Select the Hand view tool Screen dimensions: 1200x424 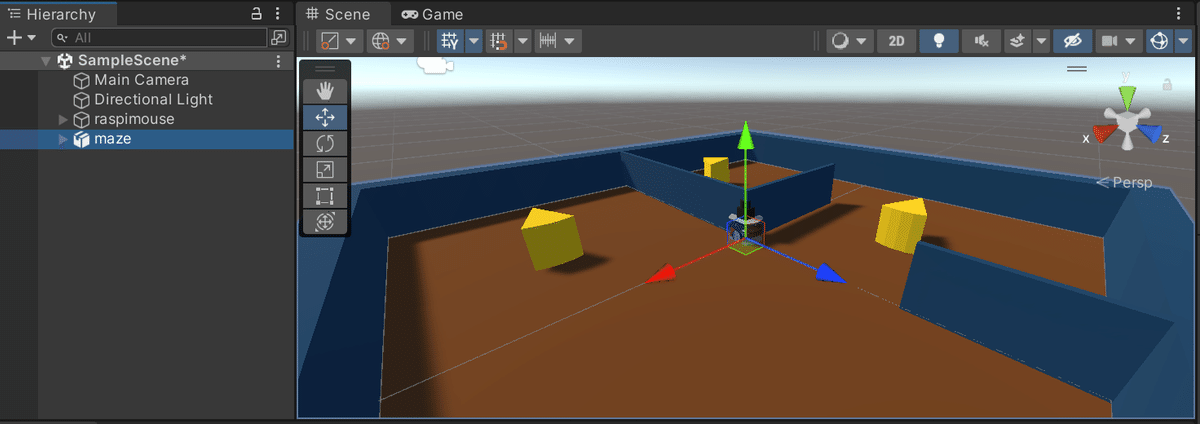tap(325, 91)
